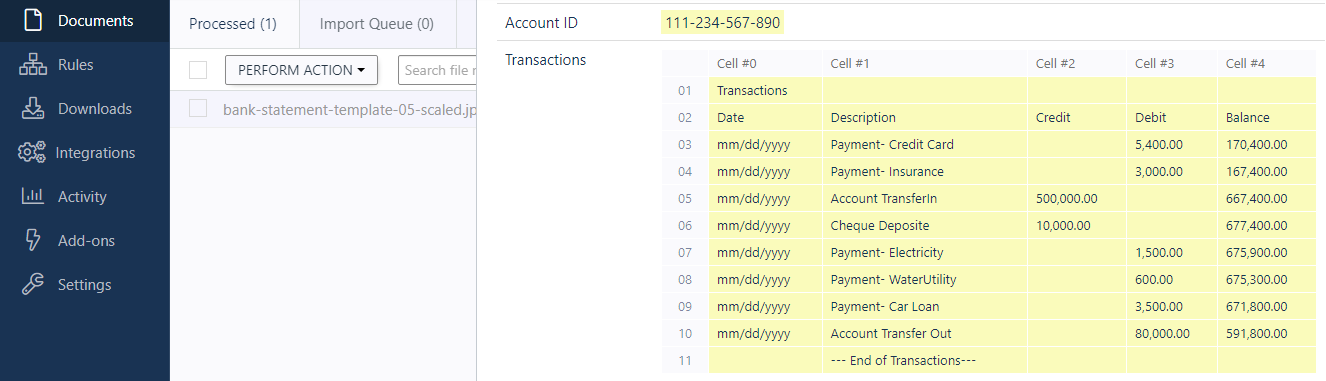This screenshot has height=381, width=1326.
Task: Select the 500,000.00 credit cell
Action: click(1077, 198)
